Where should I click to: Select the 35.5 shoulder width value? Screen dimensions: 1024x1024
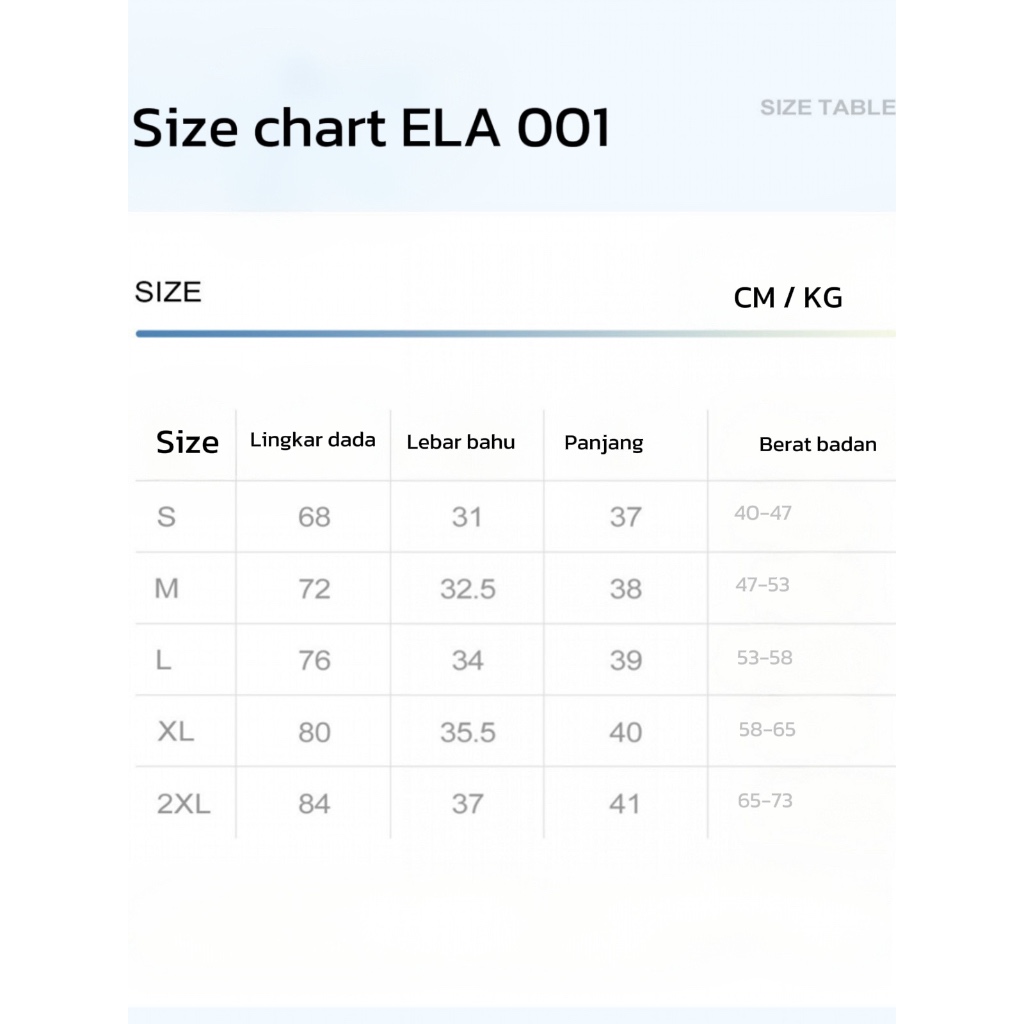click(468, 732)
